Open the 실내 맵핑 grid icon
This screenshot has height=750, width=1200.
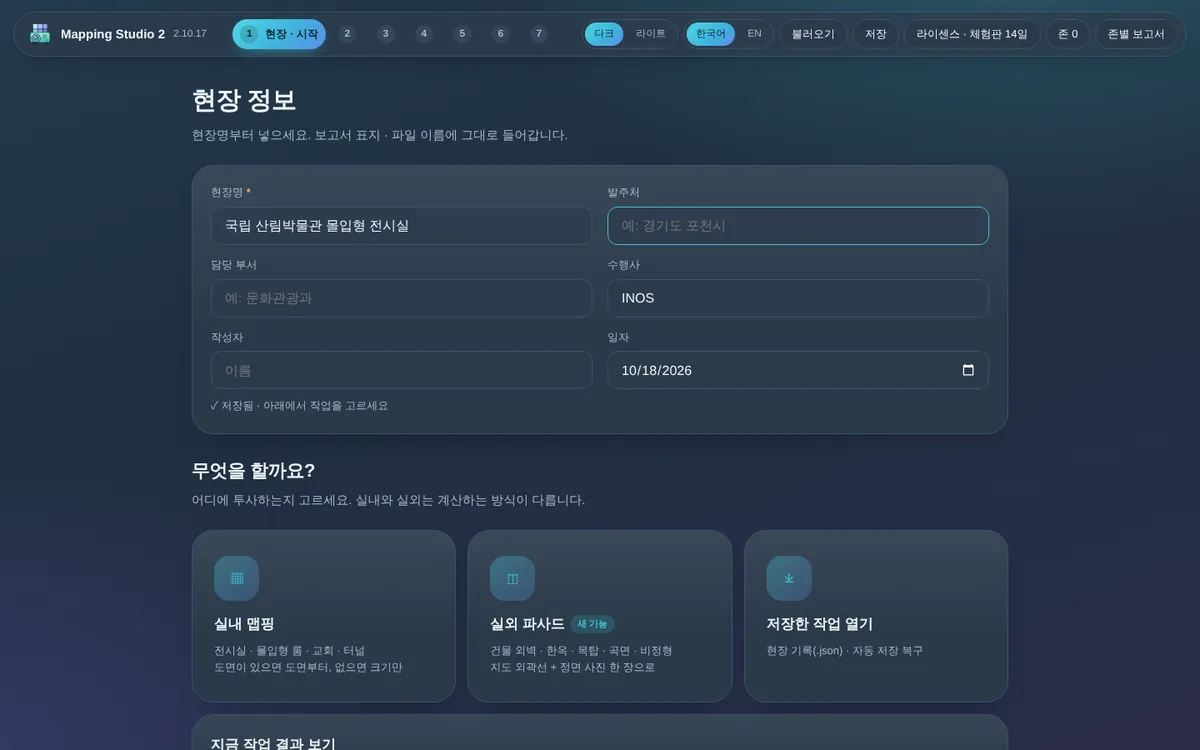(236, 578)
